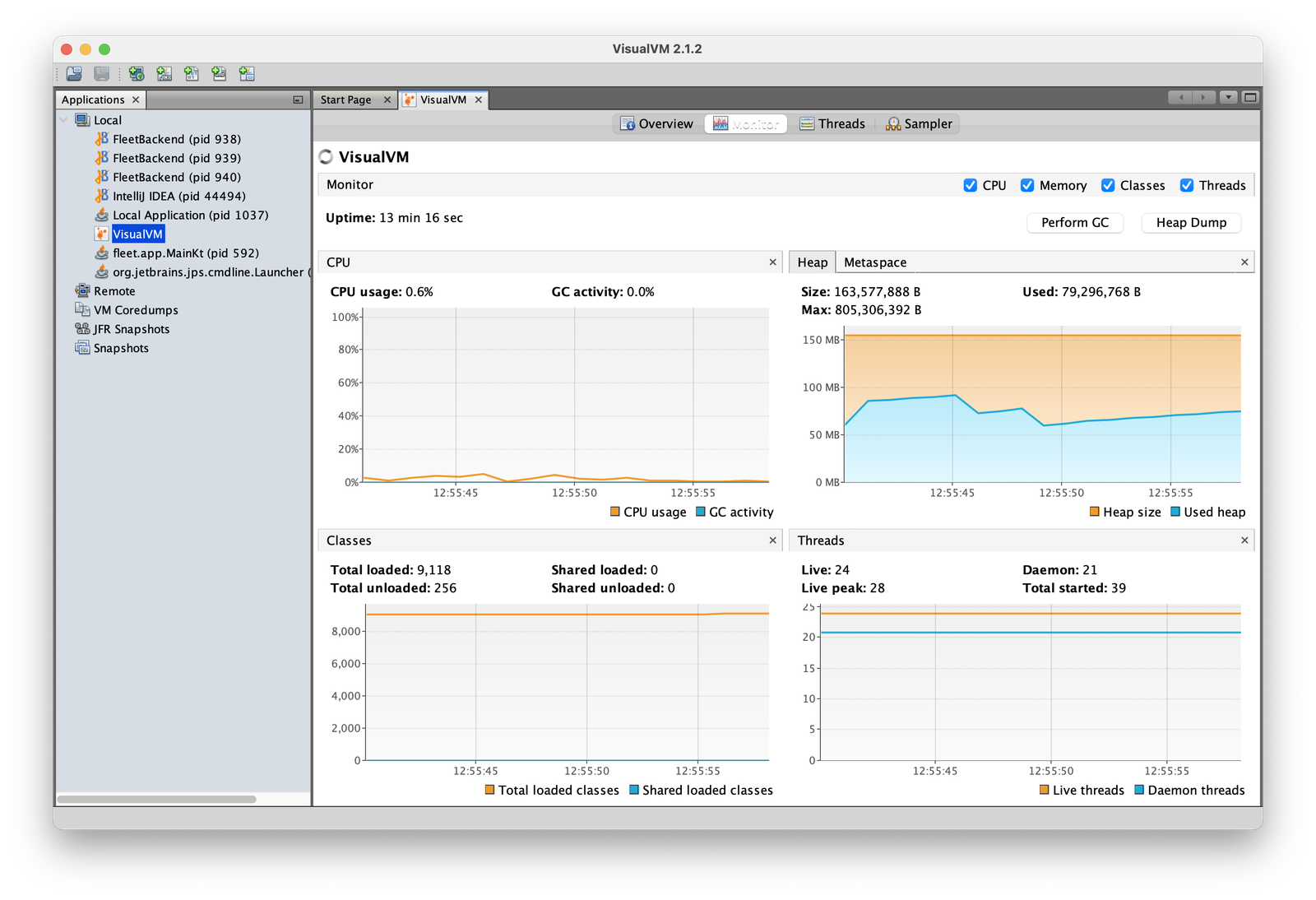Close the VisualVM document tab
1316x900 pixels.
479,100
